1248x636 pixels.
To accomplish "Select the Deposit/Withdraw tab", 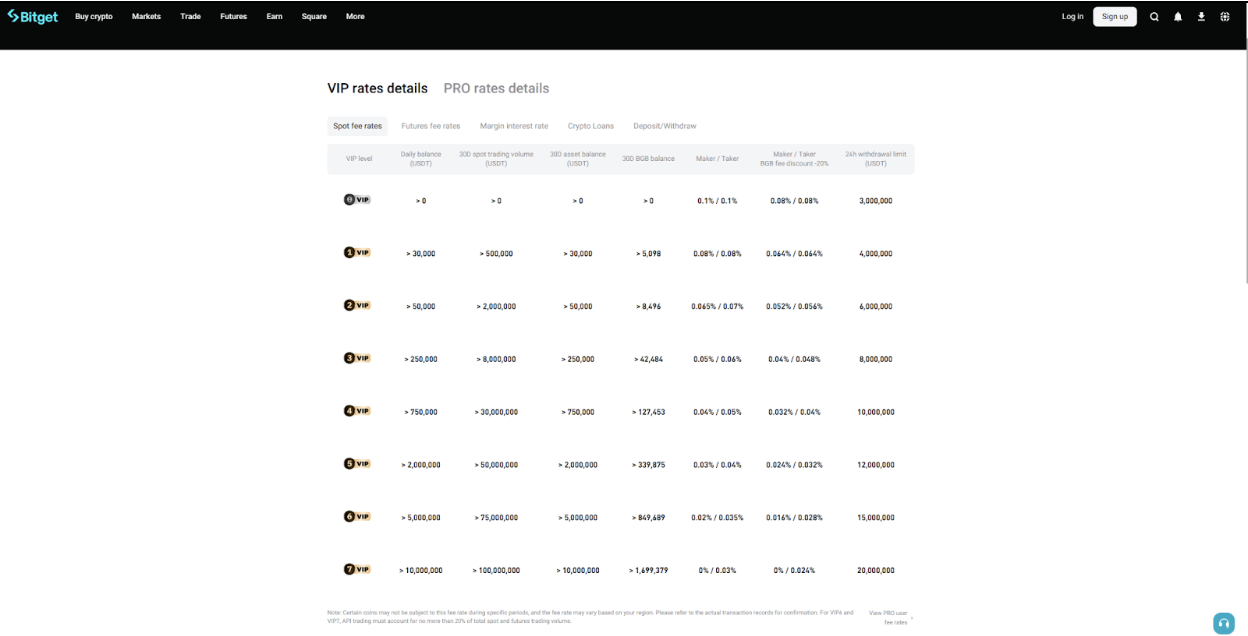I will point(664,126).
